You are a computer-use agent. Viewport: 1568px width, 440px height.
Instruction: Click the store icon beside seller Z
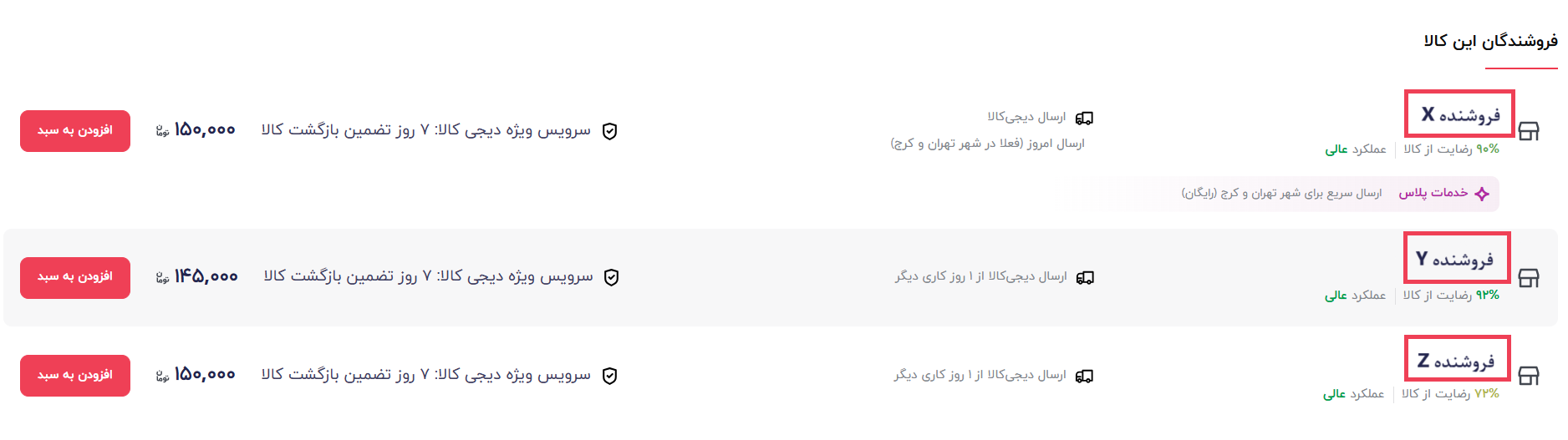click(1529, 376)
